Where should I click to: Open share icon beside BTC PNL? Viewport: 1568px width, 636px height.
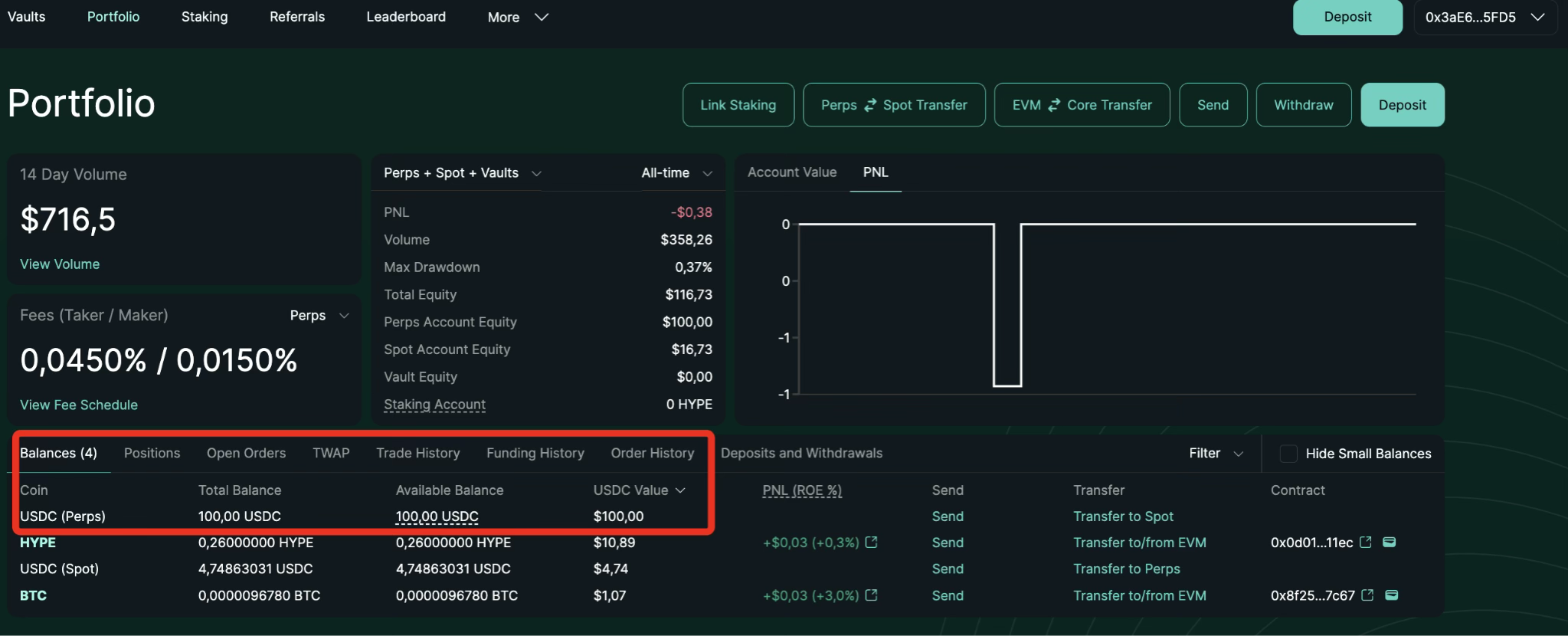point(871,595)
